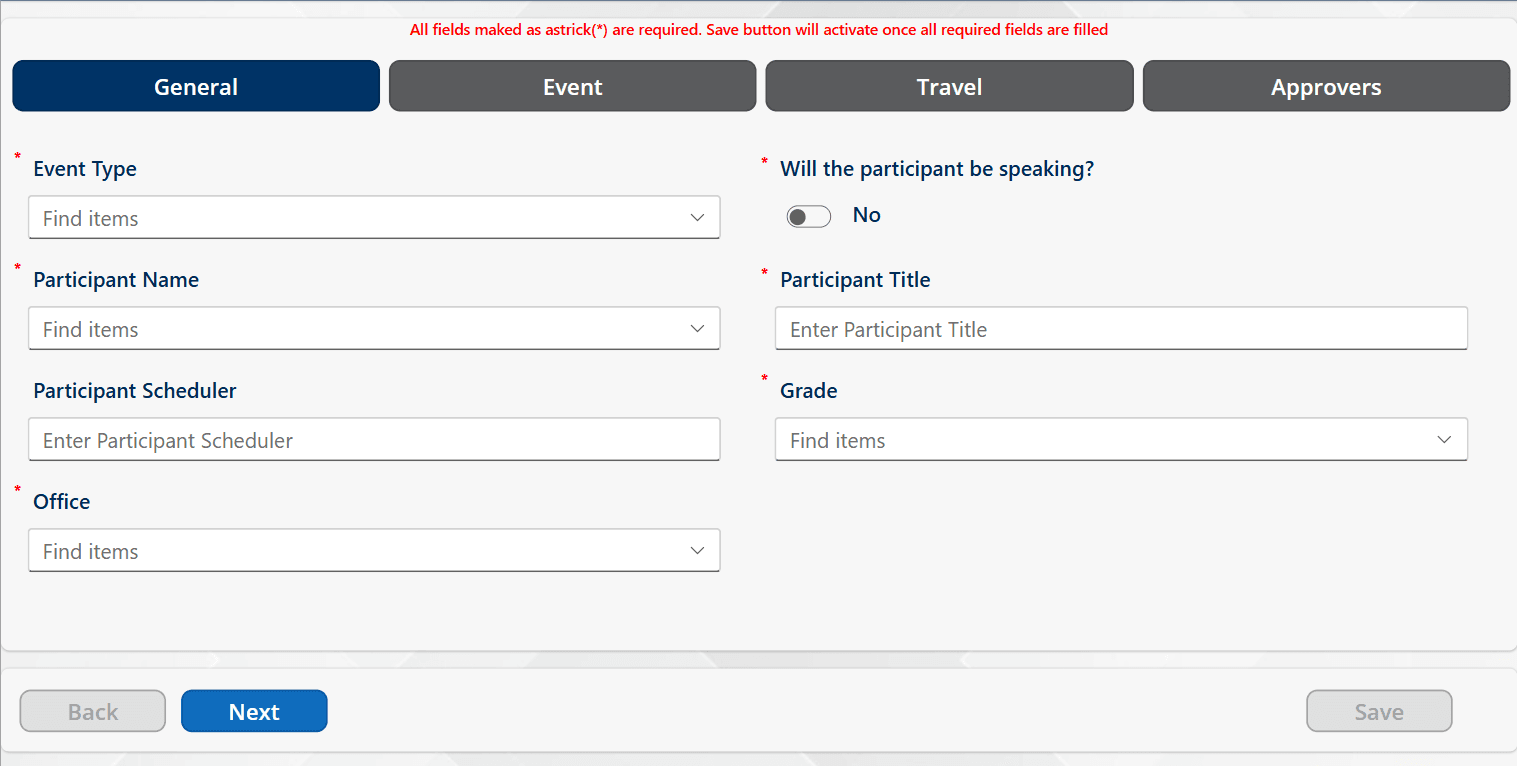Image resolution: width=1517 pixels, height=766 pixels.
Task: Open the Office find items combo box
Action: pyautogui.click(x=374, y=550)
